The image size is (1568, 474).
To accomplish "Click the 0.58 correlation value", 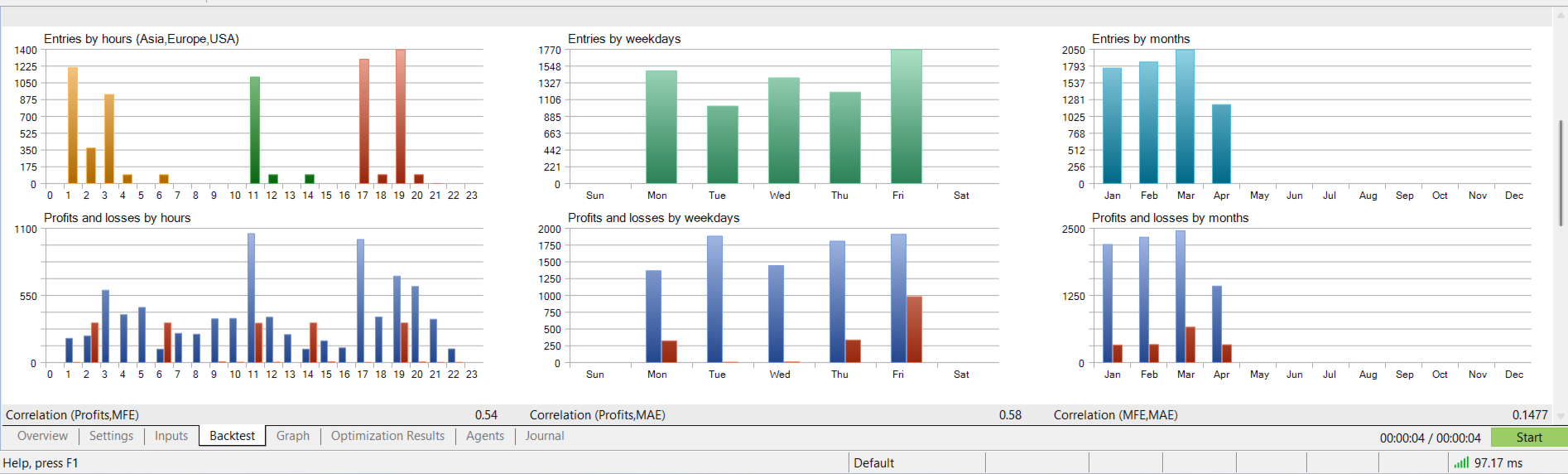I will point(1010,415).
